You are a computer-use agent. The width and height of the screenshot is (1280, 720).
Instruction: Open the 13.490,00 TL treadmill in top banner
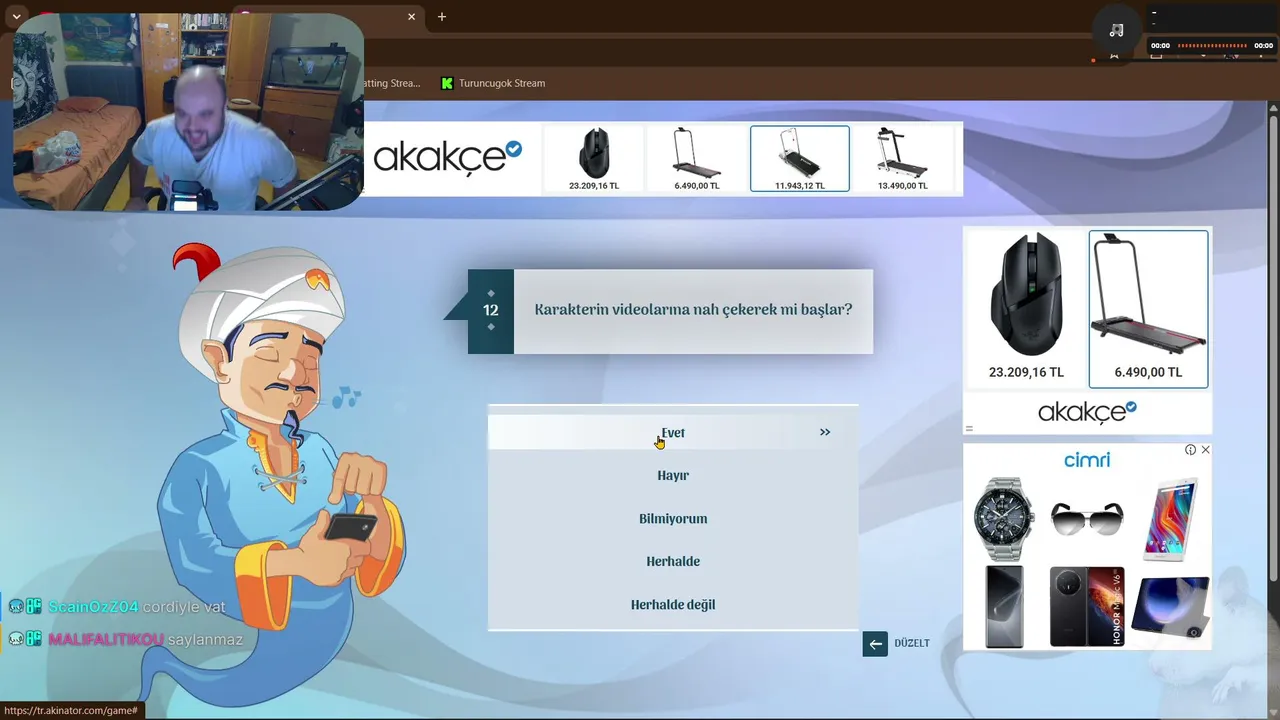(903, 158)
